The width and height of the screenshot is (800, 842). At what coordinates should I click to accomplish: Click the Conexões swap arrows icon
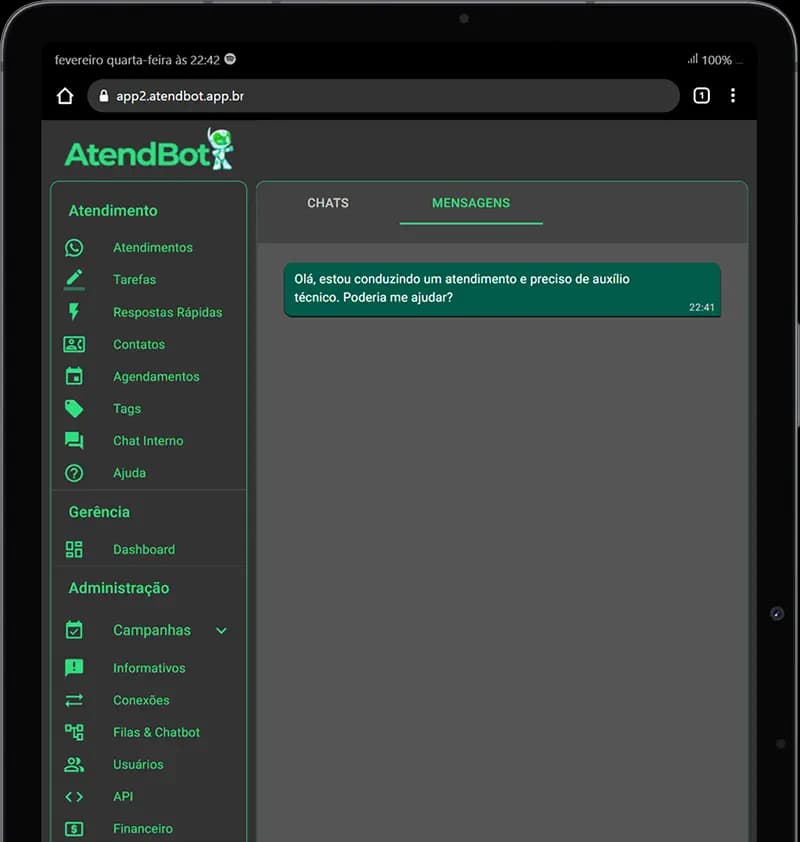click(x=74, y=700)
